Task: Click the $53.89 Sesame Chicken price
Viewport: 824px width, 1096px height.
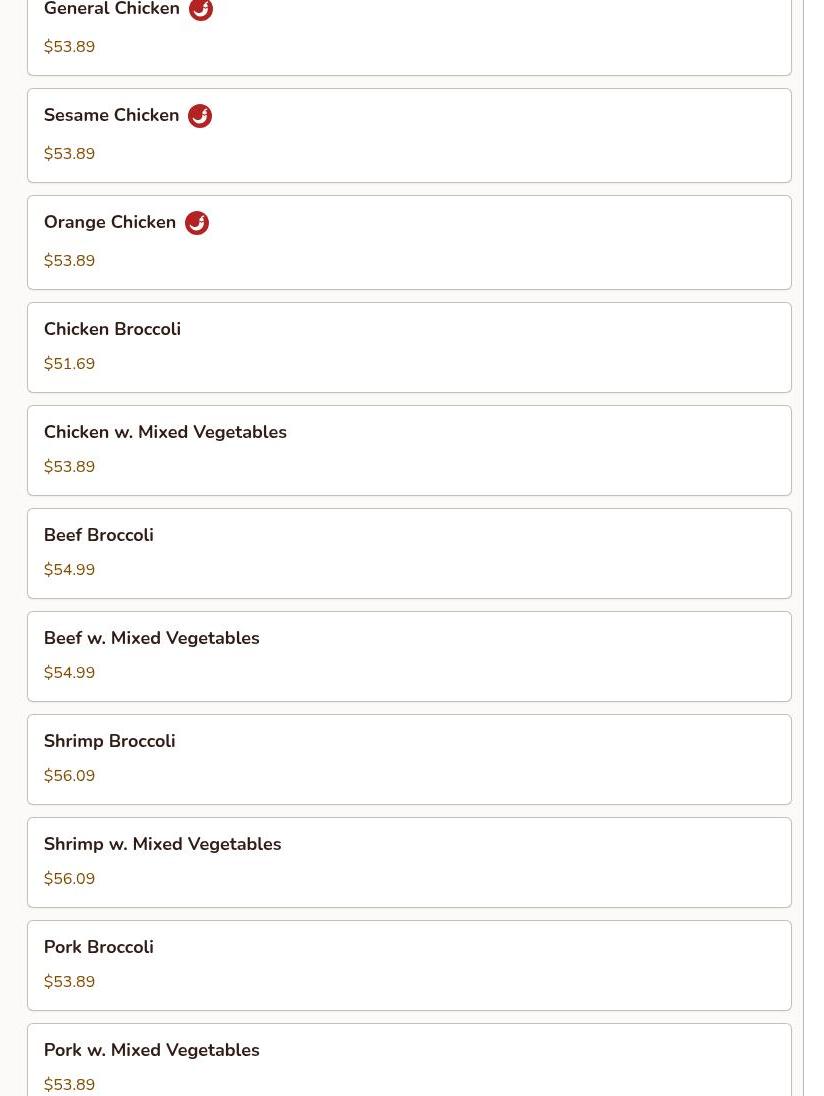Action: tap(69, 154)
